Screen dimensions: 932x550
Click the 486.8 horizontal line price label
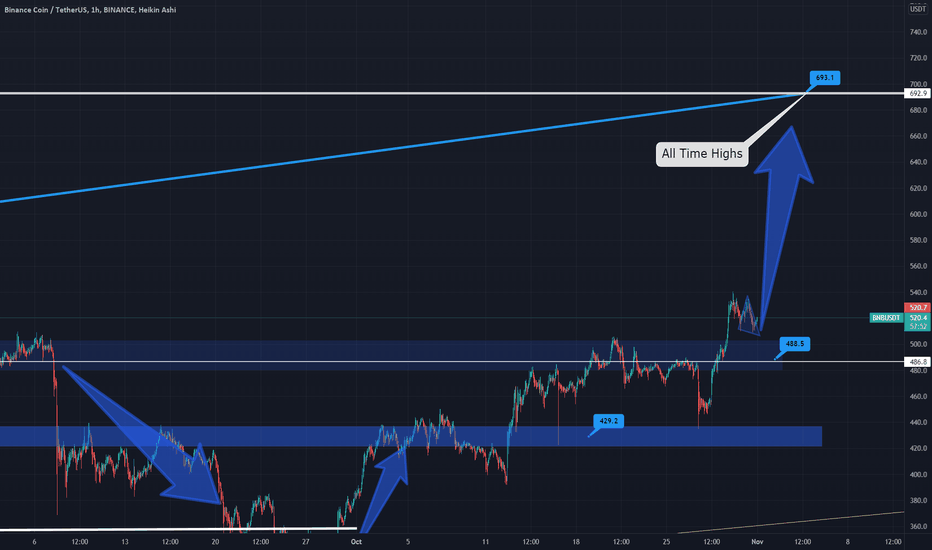[918, 362]
